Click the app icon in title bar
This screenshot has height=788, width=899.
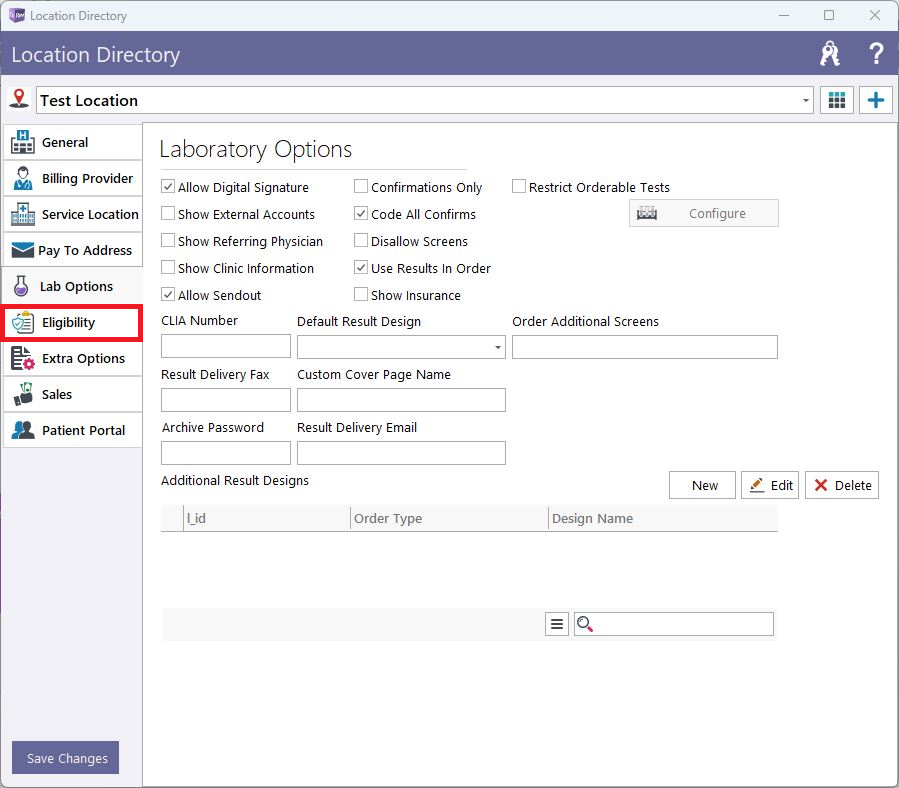click(x=17, y=15)
